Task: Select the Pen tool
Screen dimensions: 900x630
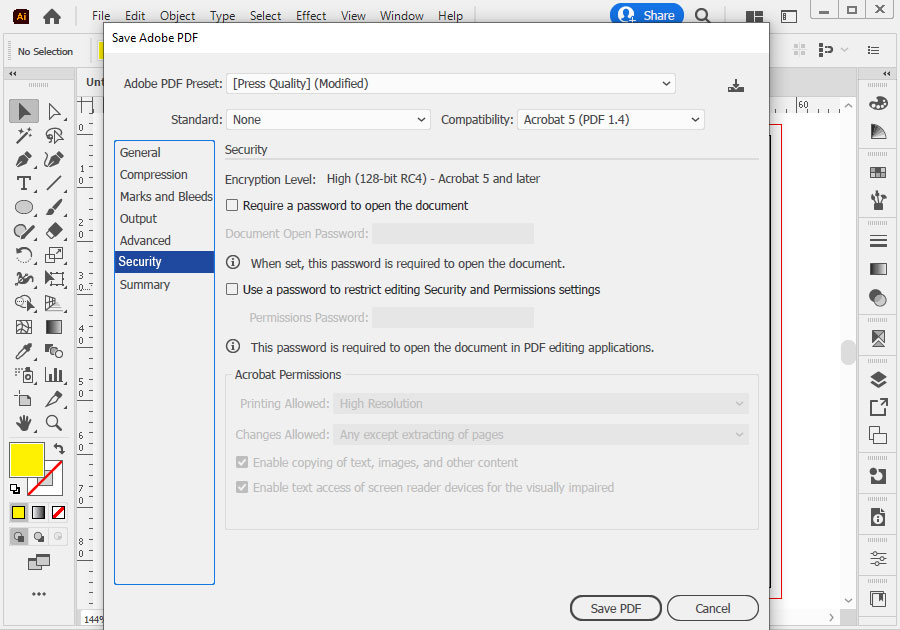Action: [x=24, y=160]
